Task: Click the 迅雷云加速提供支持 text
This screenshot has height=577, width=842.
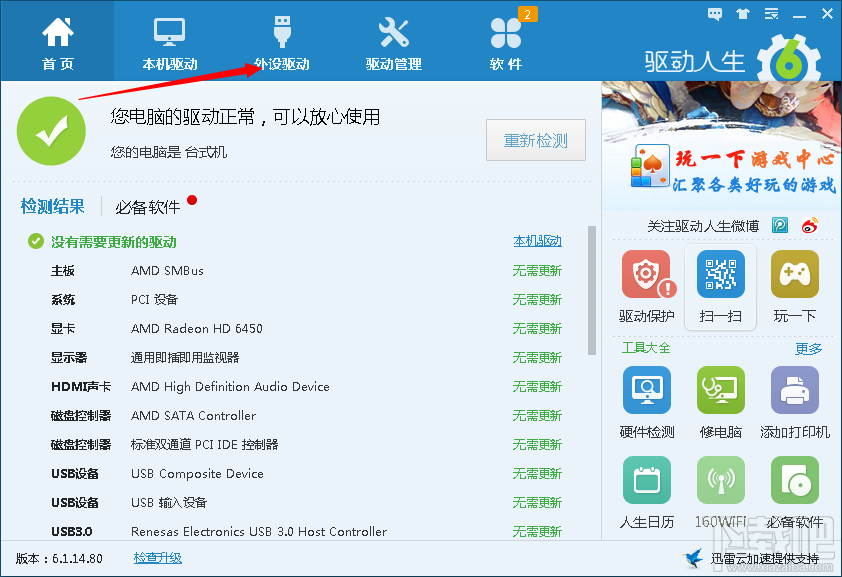Action: pyautogui.click(x=765, y=559)
